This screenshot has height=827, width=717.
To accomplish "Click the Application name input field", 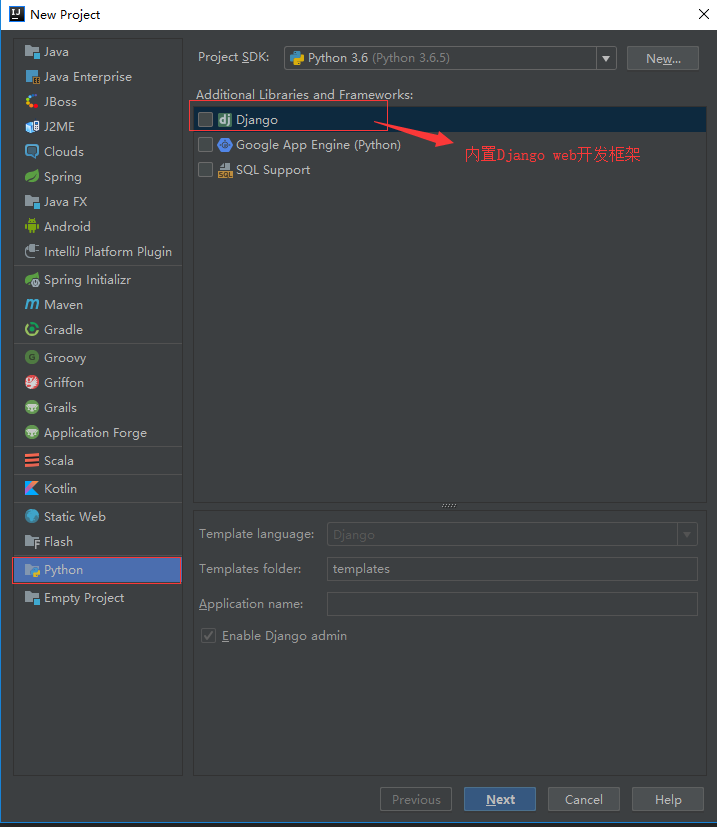I will (x=512, y=604).
